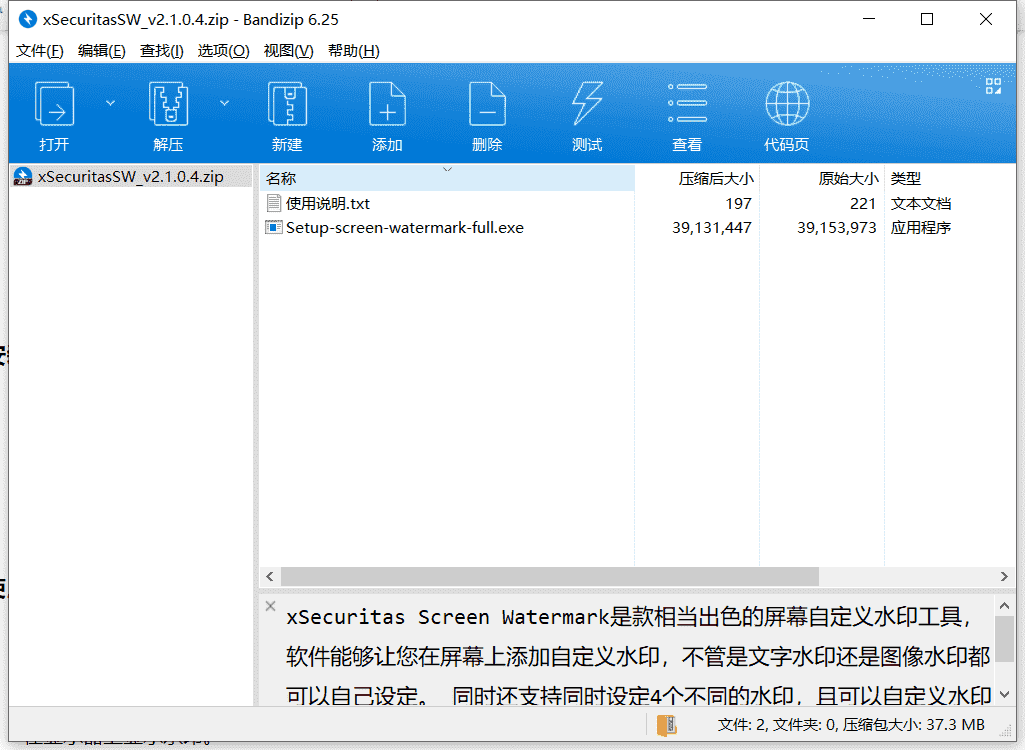The image size is (1025, 750).
Task: Select xSecuritasSW_v2.1.0.4.zip in the tree
Action: [x=131, y=177]
